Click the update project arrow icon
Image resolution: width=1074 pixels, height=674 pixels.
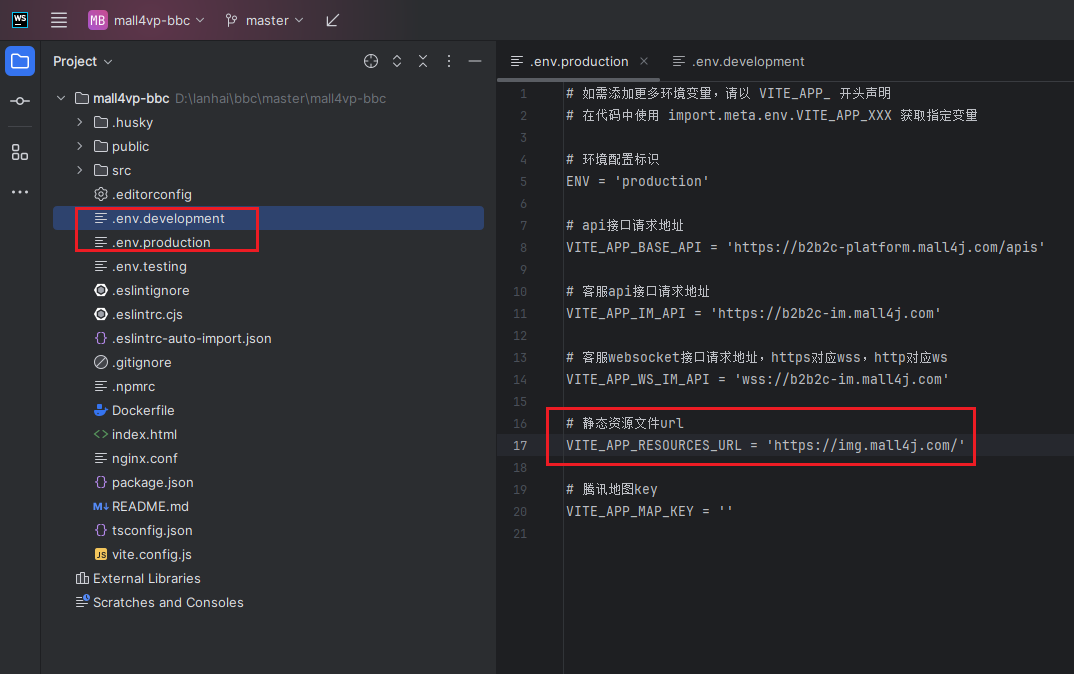tap(333, 20)
